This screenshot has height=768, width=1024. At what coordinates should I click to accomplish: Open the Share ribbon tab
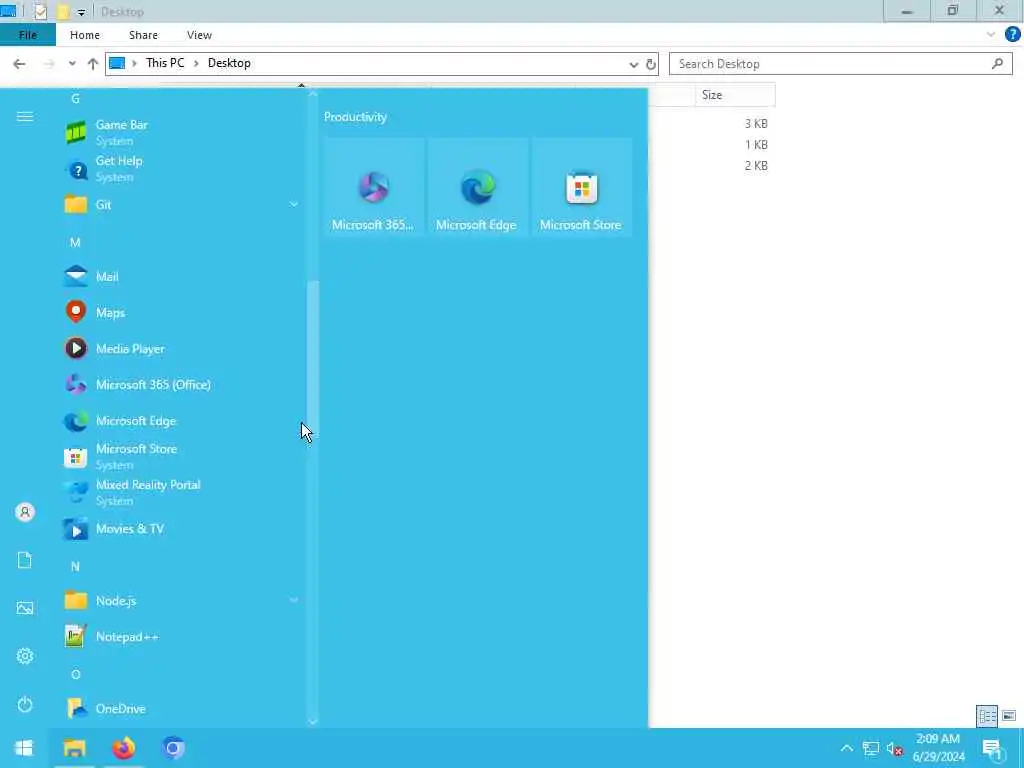coord(143,35)
